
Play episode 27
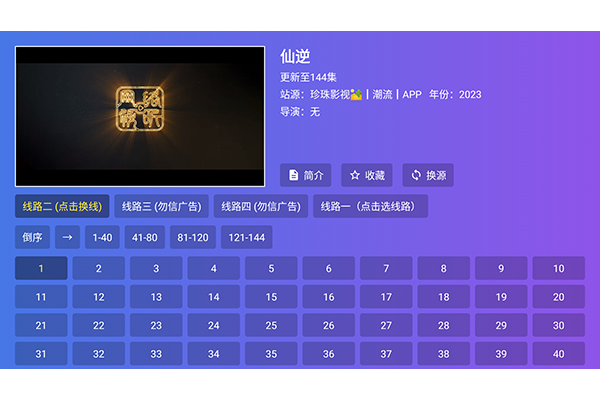point(386,325)
